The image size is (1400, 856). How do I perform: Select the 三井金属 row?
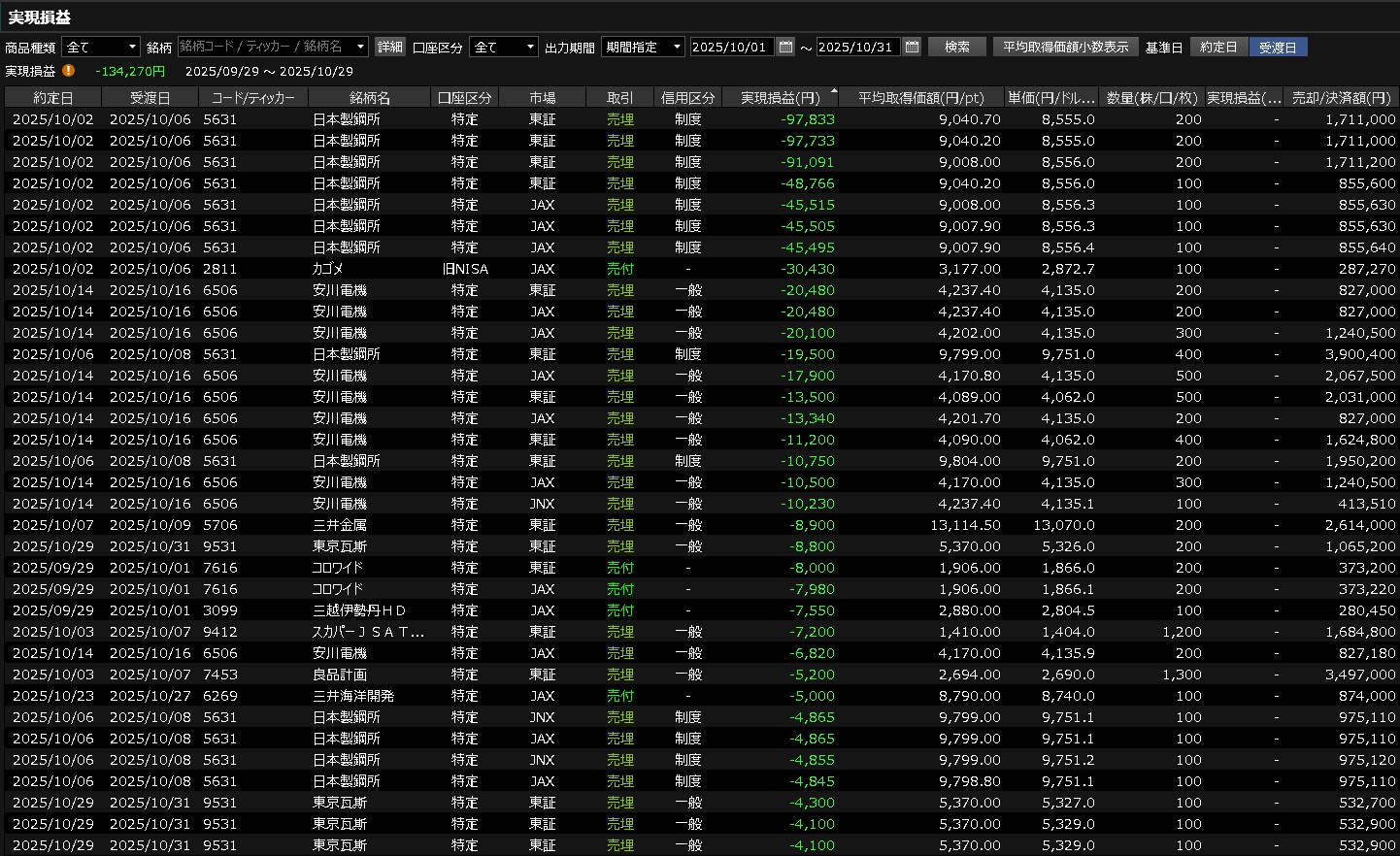339,525
